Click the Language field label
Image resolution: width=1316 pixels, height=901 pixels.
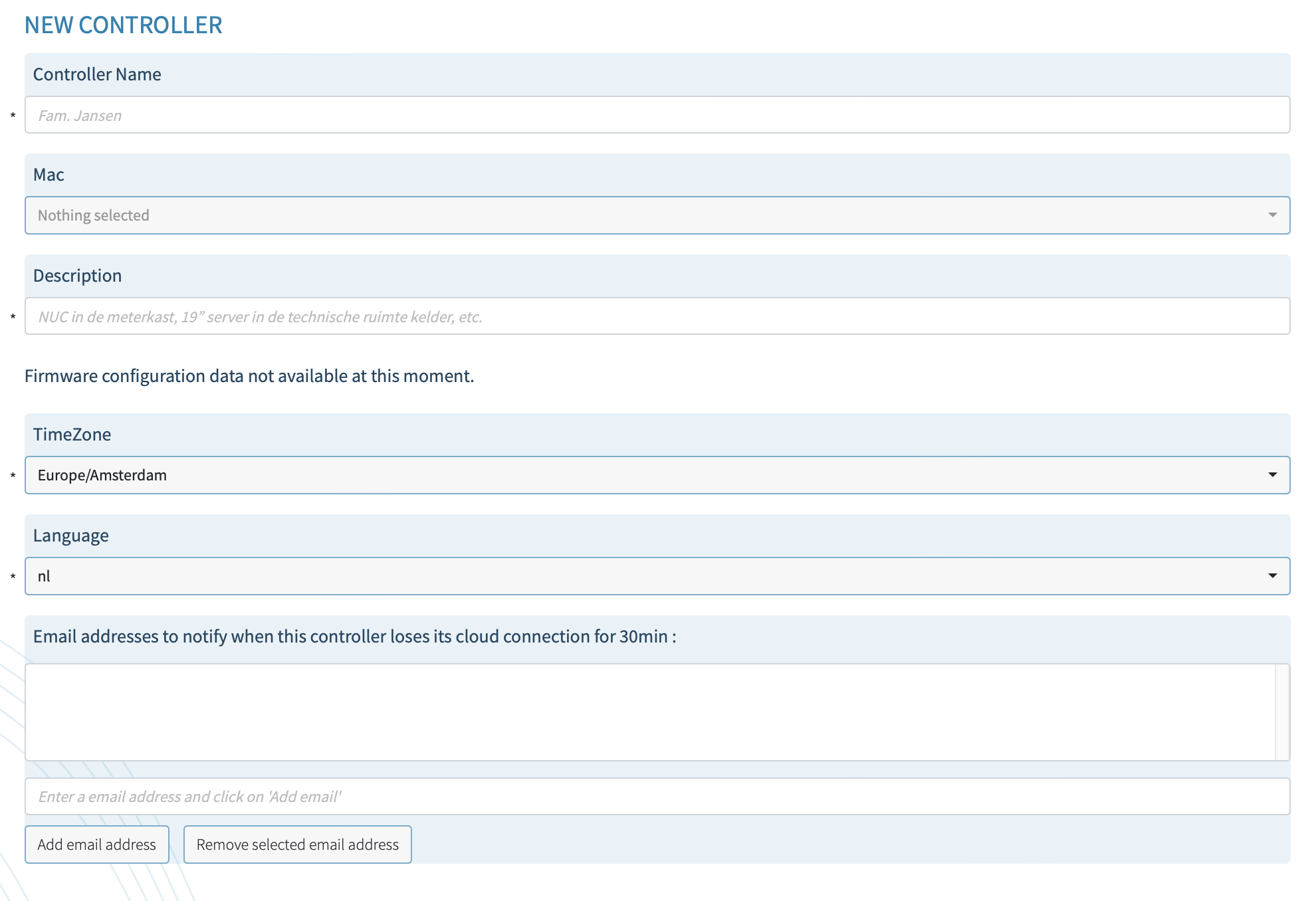coord(70,536)
